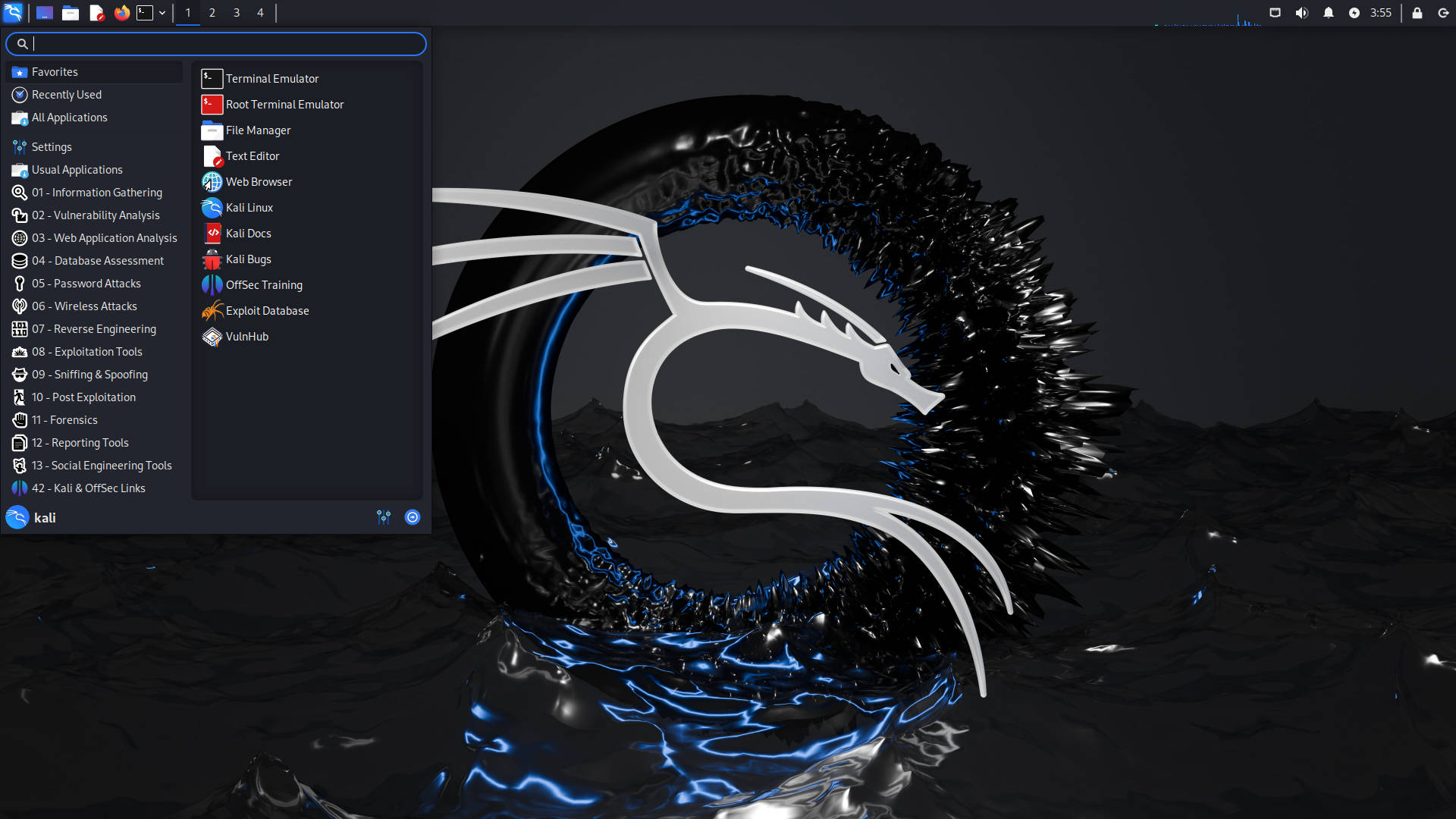Viewport: 1456px width, 819px height.
Task: Open system Settings panel
Action: pos(51,146)
